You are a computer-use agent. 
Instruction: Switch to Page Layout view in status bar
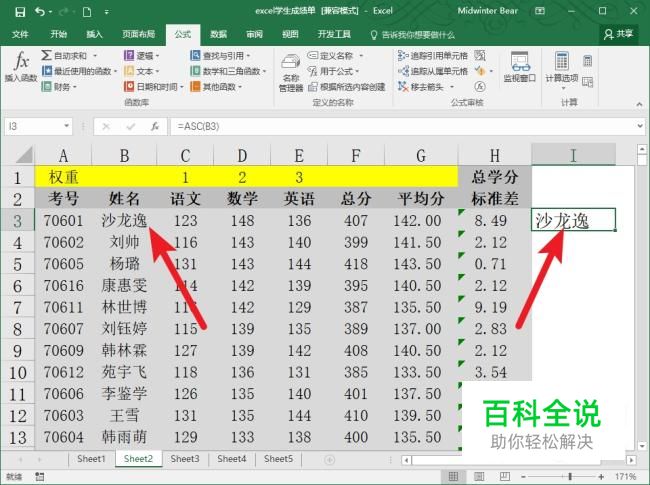479,476
